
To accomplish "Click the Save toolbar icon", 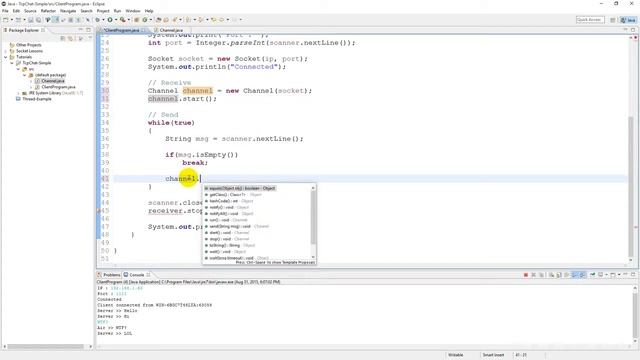I will point(31,20).
